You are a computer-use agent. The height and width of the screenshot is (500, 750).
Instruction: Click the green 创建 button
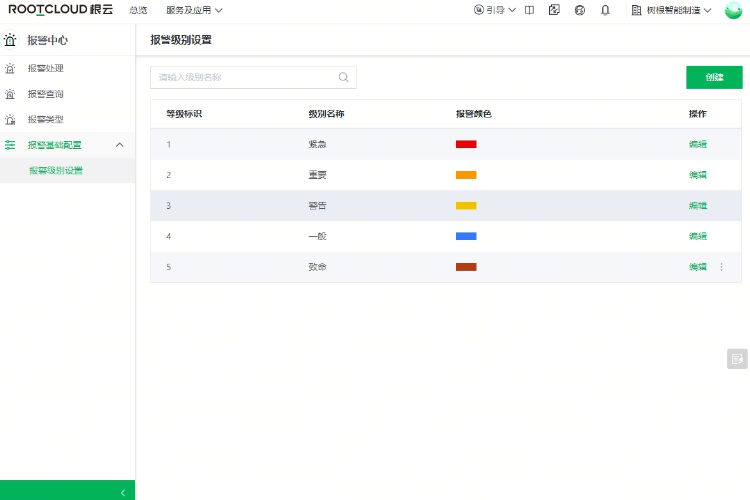pyautogui.click(x=714, y=77)
